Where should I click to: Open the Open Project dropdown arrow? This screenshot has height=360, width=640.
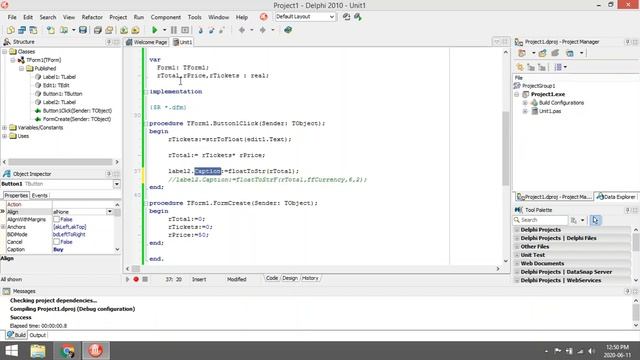(x=73, y=30)
